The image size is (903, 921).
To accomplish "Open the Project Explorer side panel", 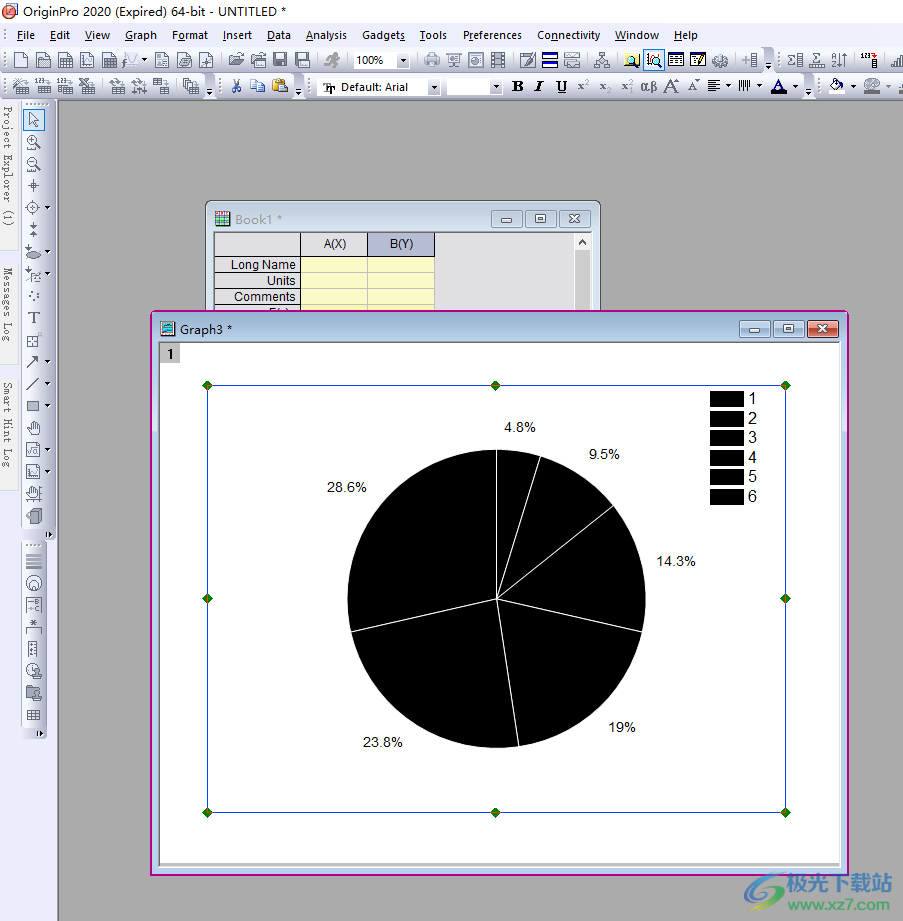I will [8, 165].
